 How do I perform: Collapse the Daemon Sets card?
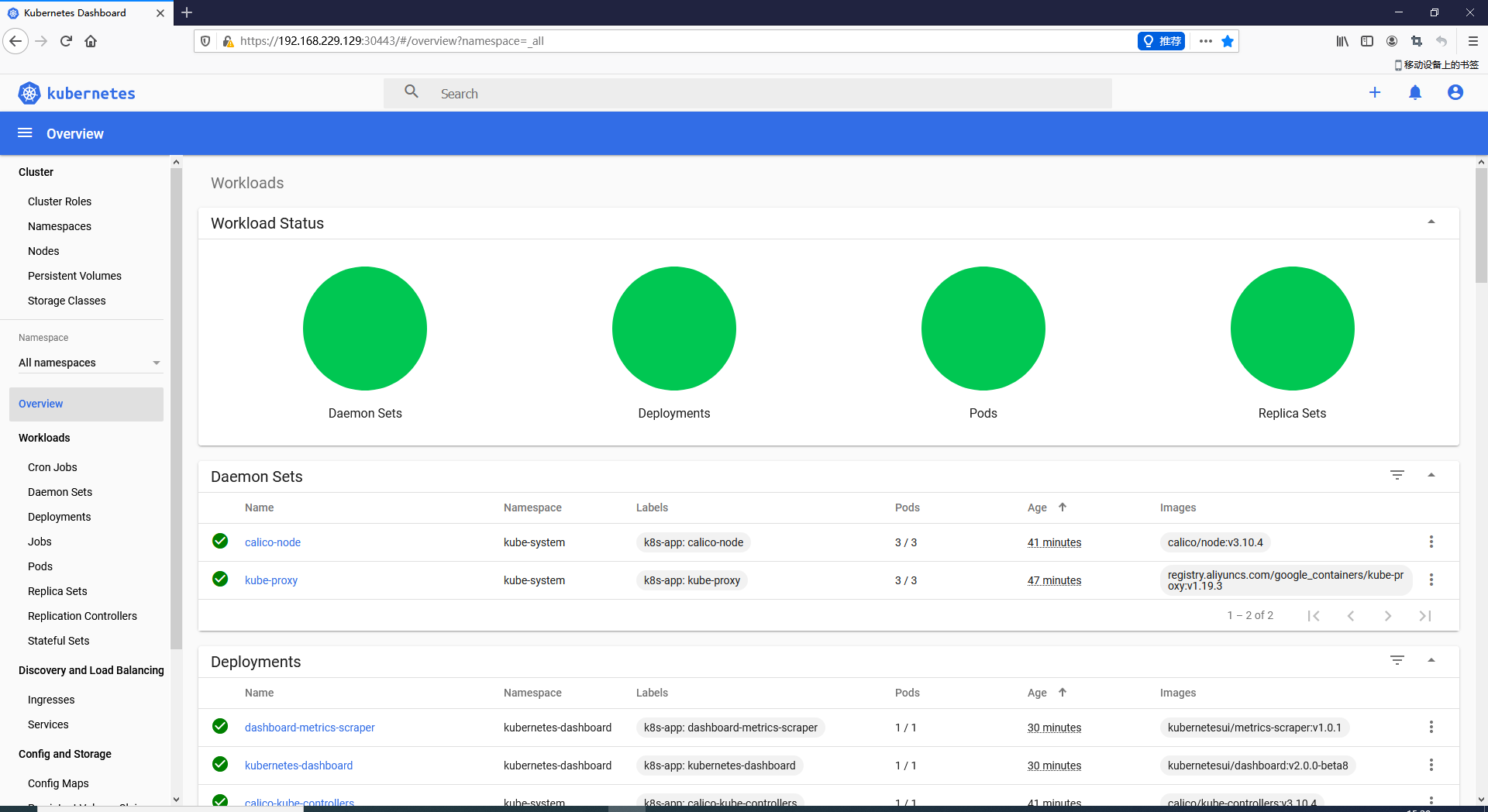tap(1431, 475)
